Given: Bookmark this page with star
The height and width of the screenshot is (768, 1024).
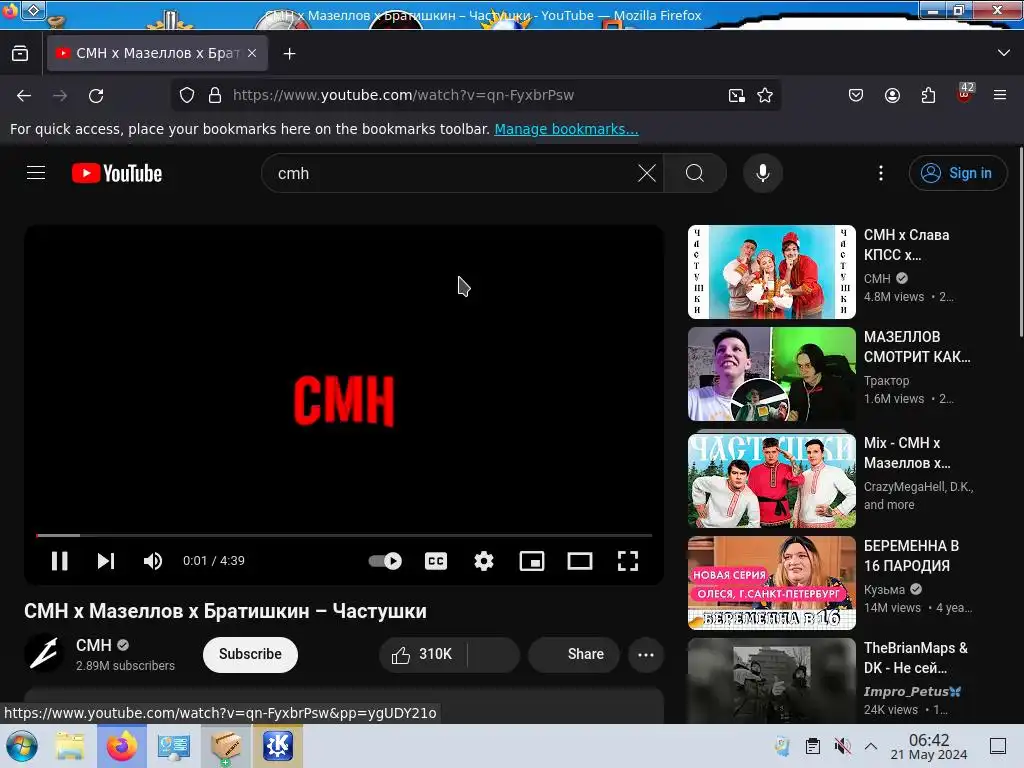Looking at the screenshot, I should pos(765,95).
